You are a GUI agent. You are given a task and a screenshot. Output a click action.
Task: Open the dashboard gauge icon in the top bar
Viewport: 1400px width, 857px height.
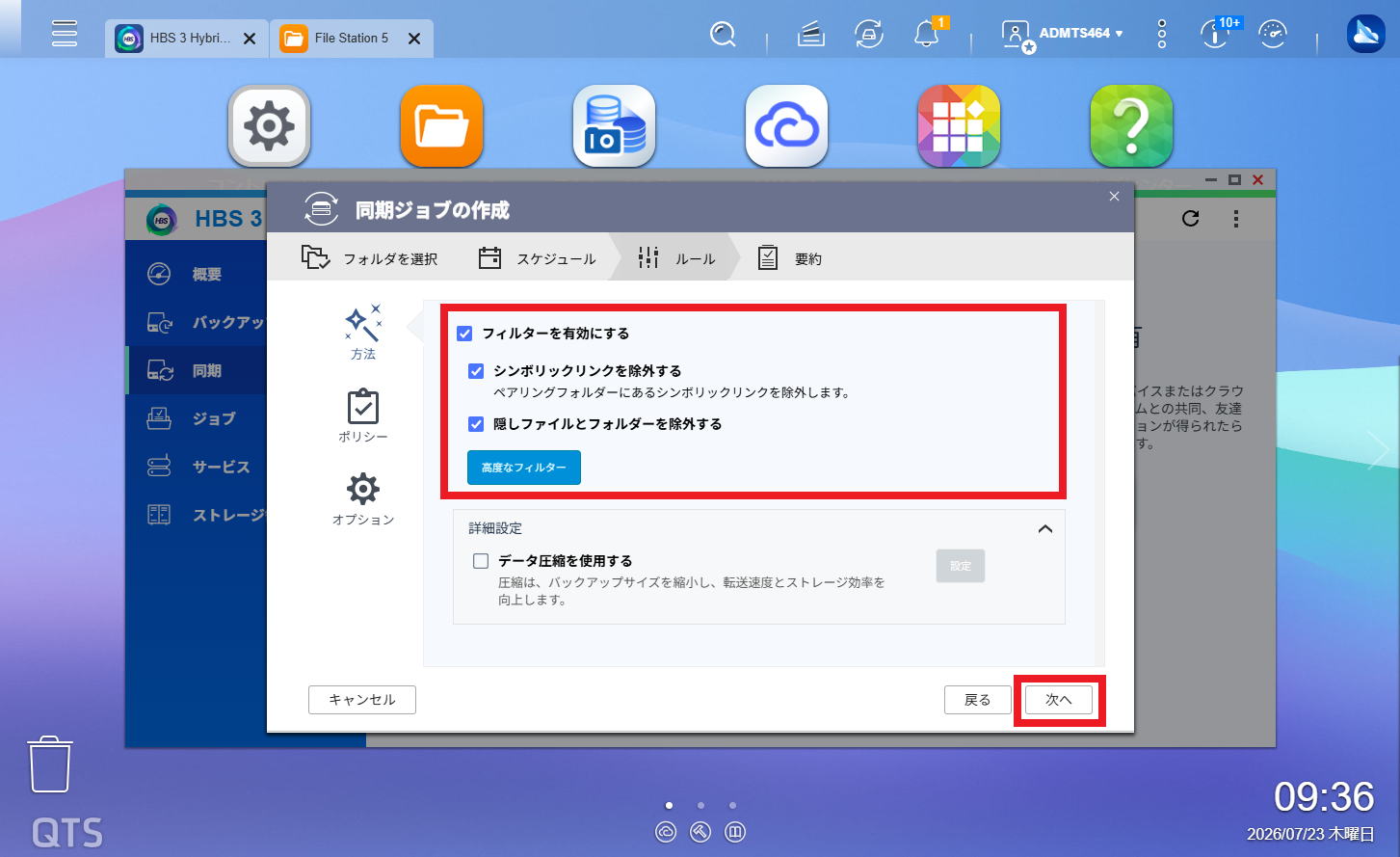pos(1273,35)
